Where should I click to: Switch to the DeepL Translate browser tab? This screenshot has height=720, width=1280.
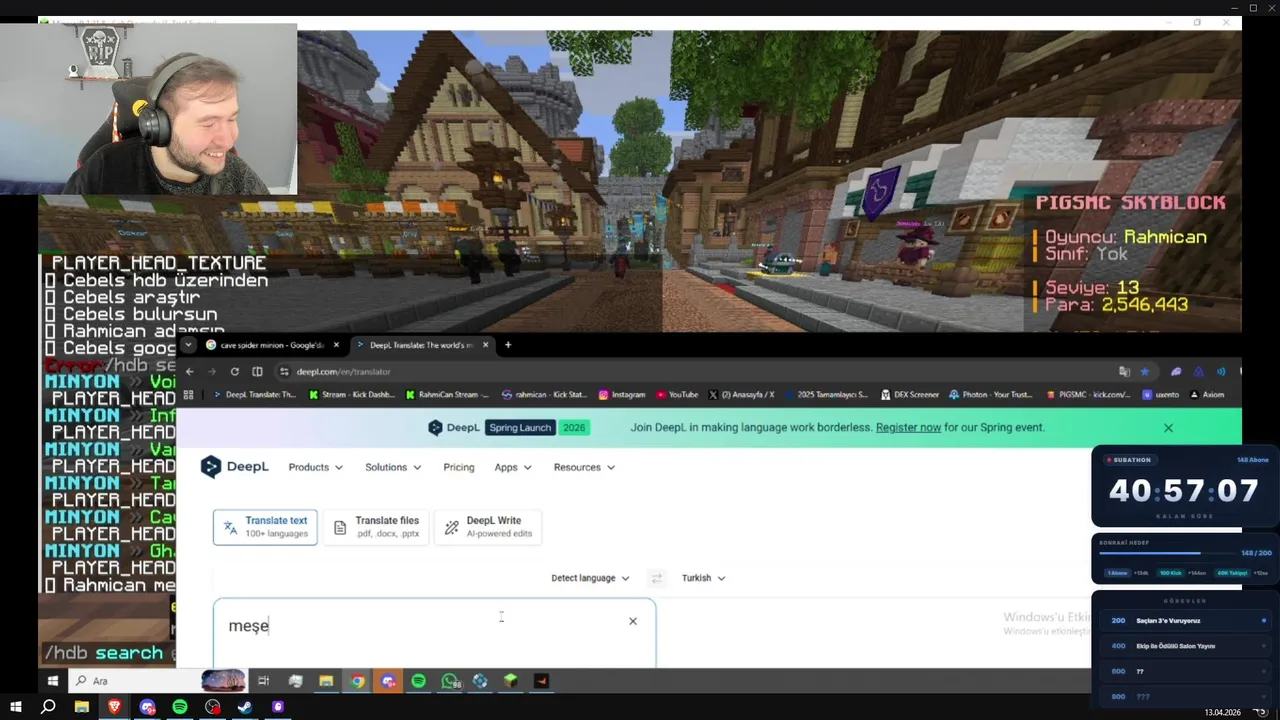tap(422, 345)
